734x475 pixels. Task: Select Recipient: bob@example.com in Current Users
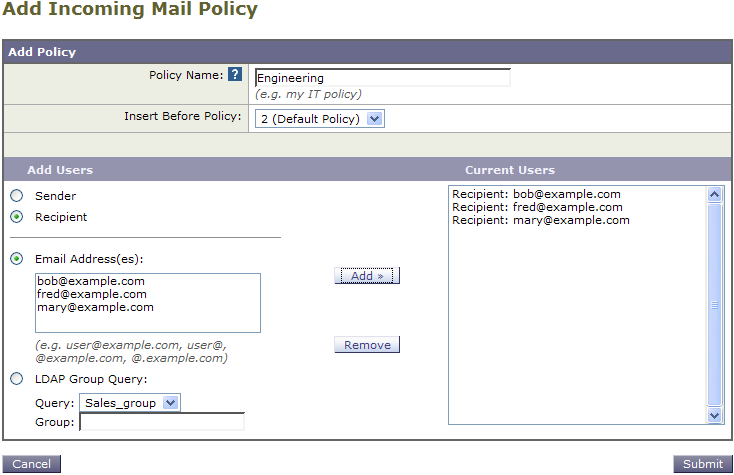point(536,194)
